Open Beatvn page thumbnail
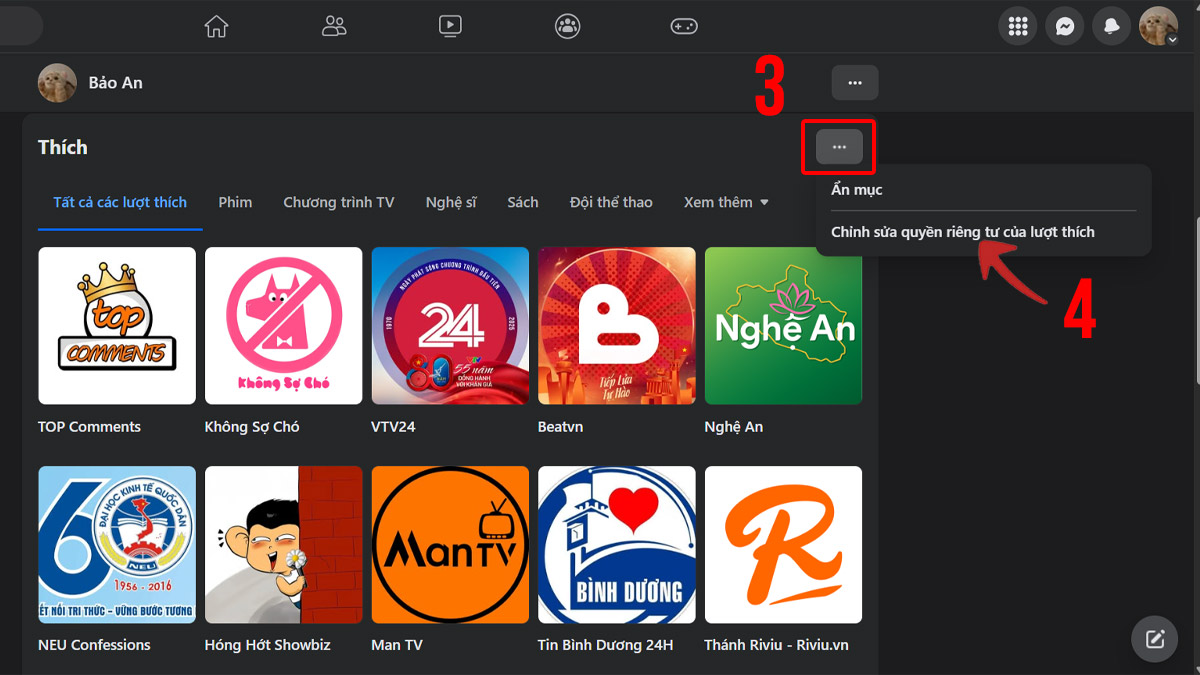The height and width of the screenshot is (675, 1200). pos(617,326)
